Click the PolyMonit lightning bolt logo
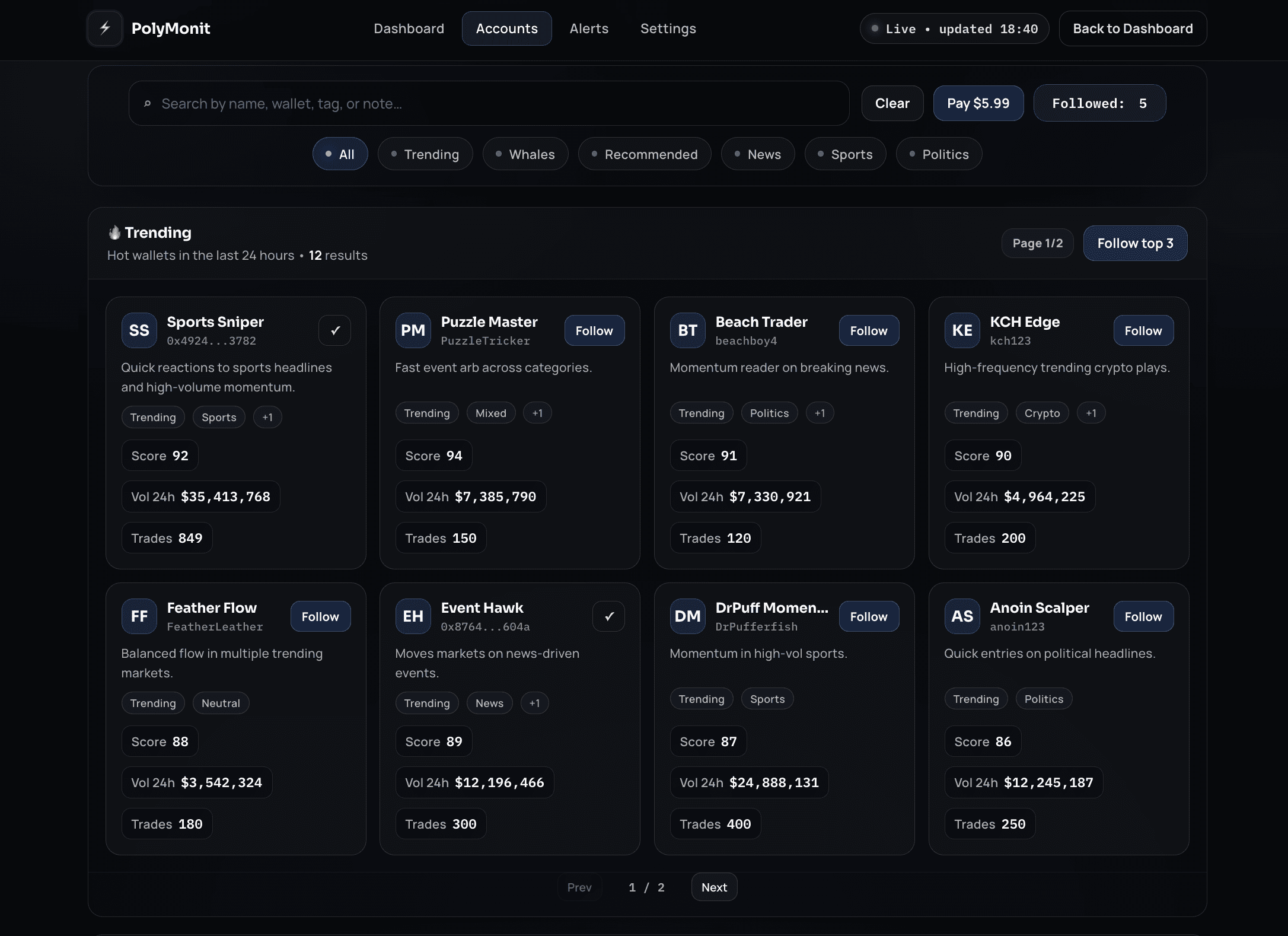The image size is (1288, 936). tap(104, 28)
